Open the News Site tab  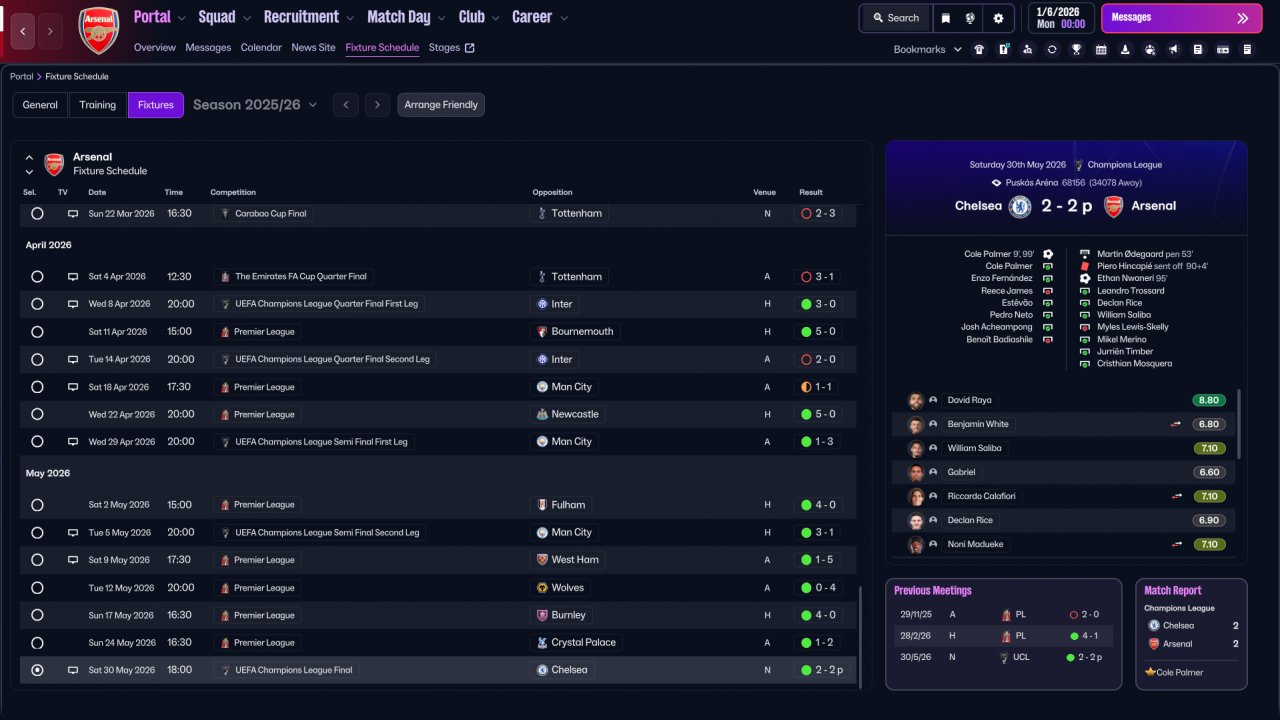[314, 47]
